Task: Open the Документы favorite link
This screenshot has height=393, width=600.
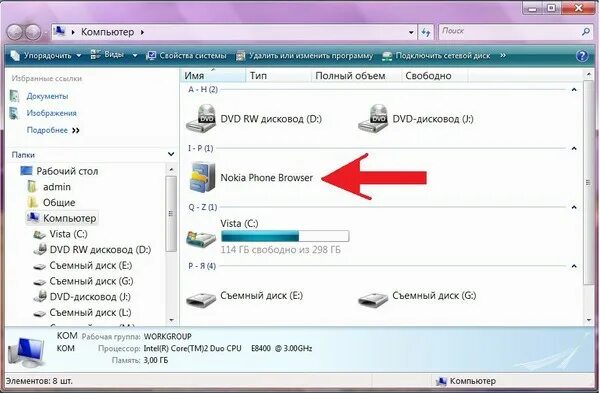Action: click(47, 96)
